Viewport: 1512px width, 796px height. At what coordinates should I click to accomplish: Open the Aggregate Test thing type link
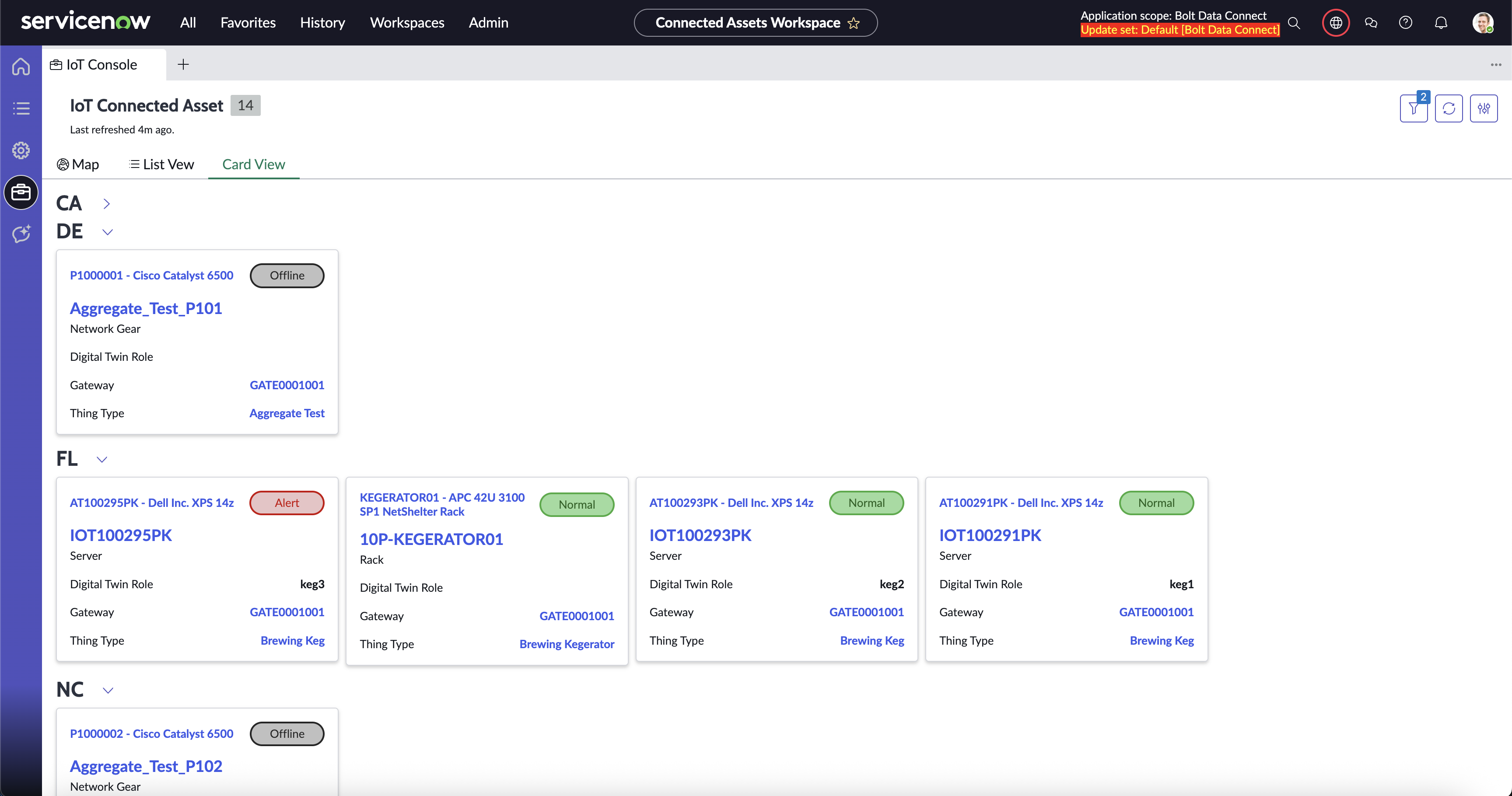point(287,413)
